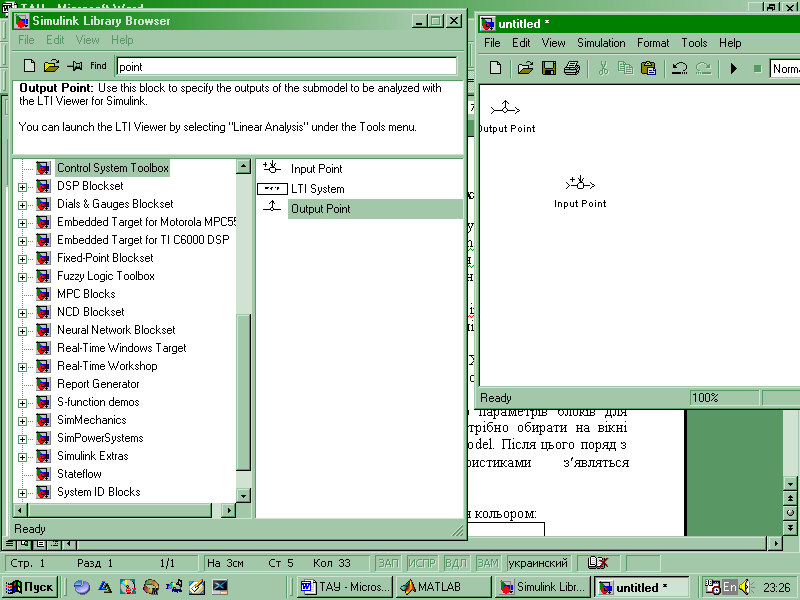Select Real-Time Windows Target library
The height and width of the screenshot is (600, 800).
click(121, 348)
